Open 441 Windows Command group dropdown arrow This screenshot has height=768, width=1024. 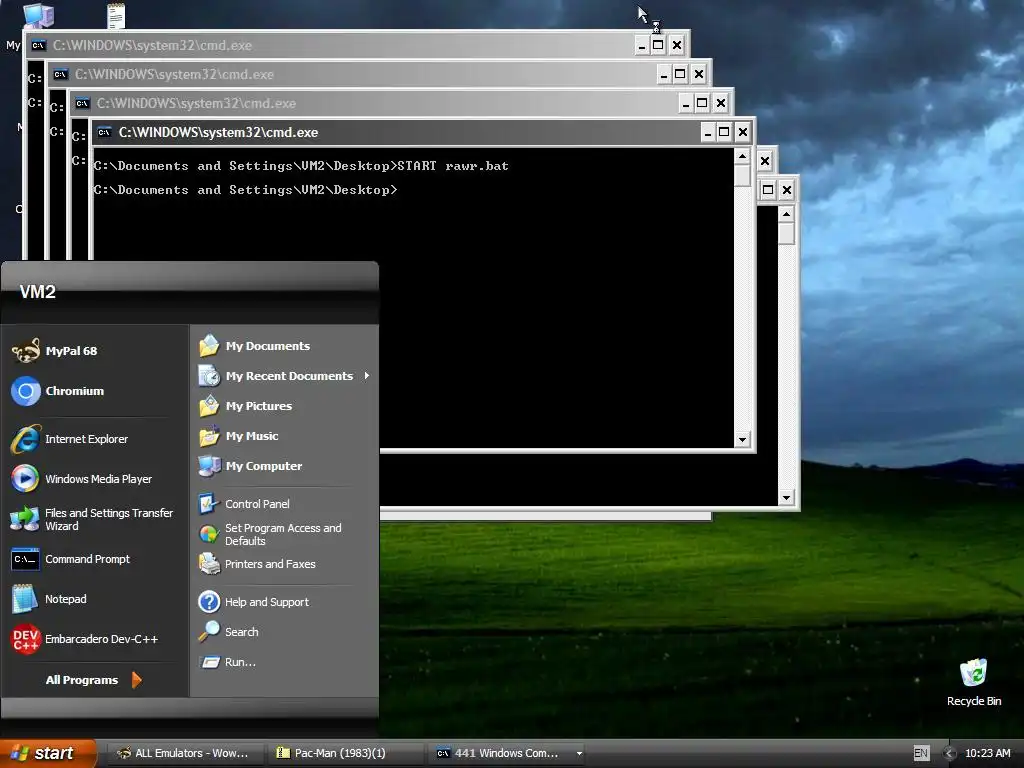[x=579, y=753]
